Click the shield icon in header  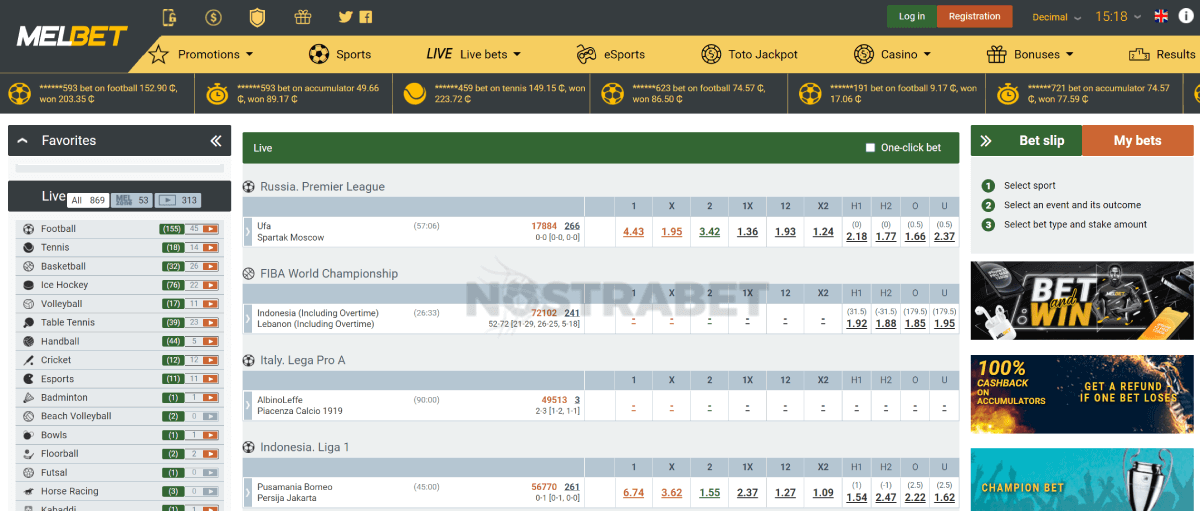(258, 17)
